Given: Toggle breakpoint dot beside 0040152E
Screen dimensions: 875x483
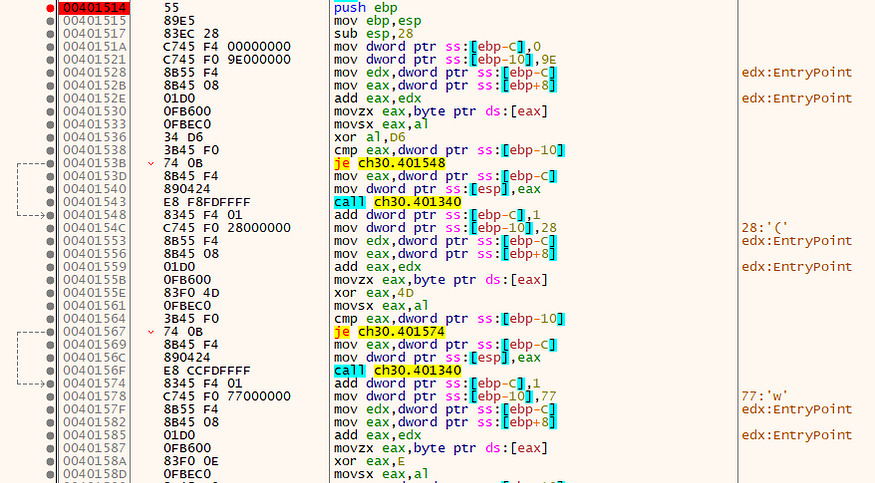Looking at the screenshot, I should coord(50,99).
